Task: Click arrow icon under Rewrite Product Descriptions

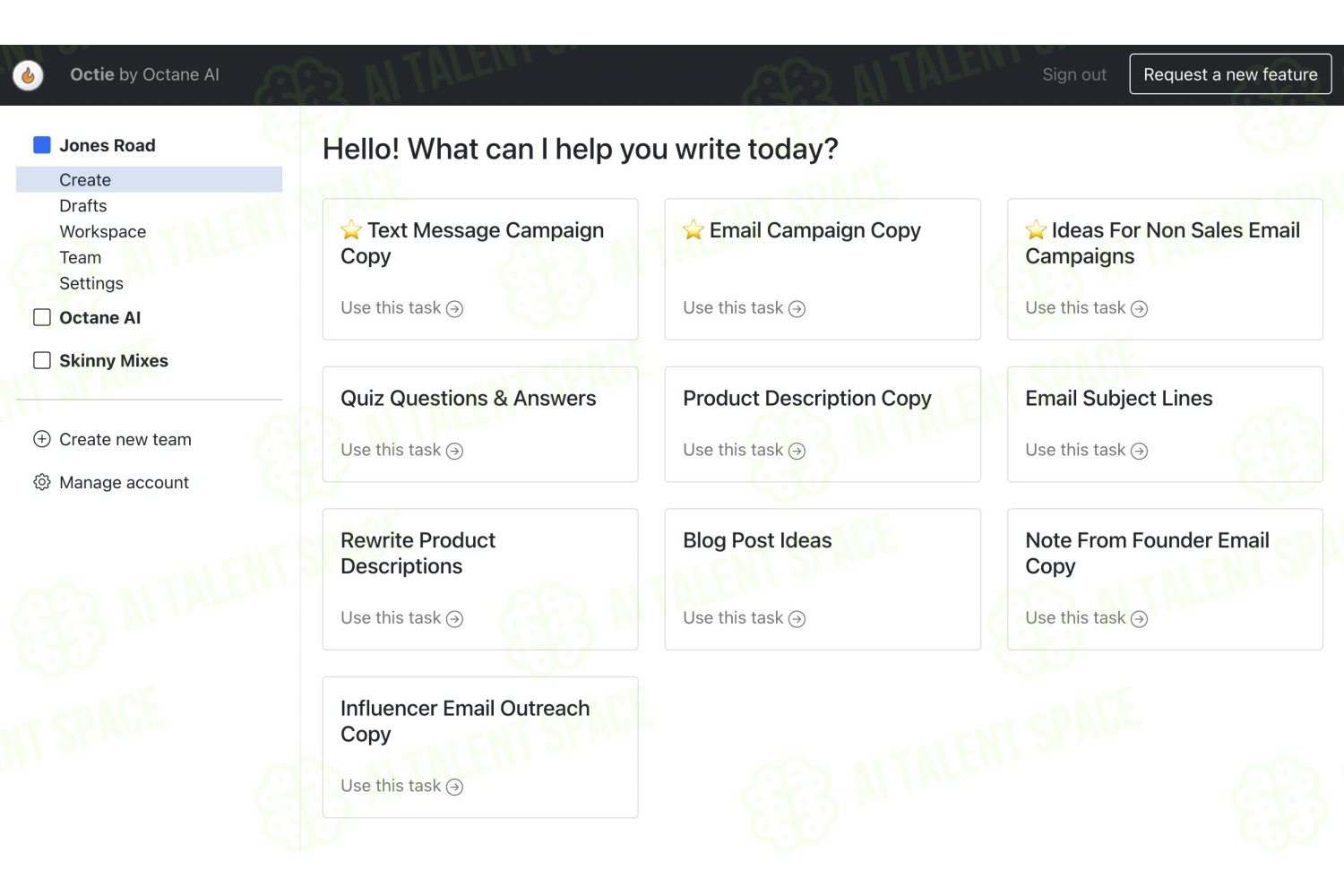Action: 455,619
